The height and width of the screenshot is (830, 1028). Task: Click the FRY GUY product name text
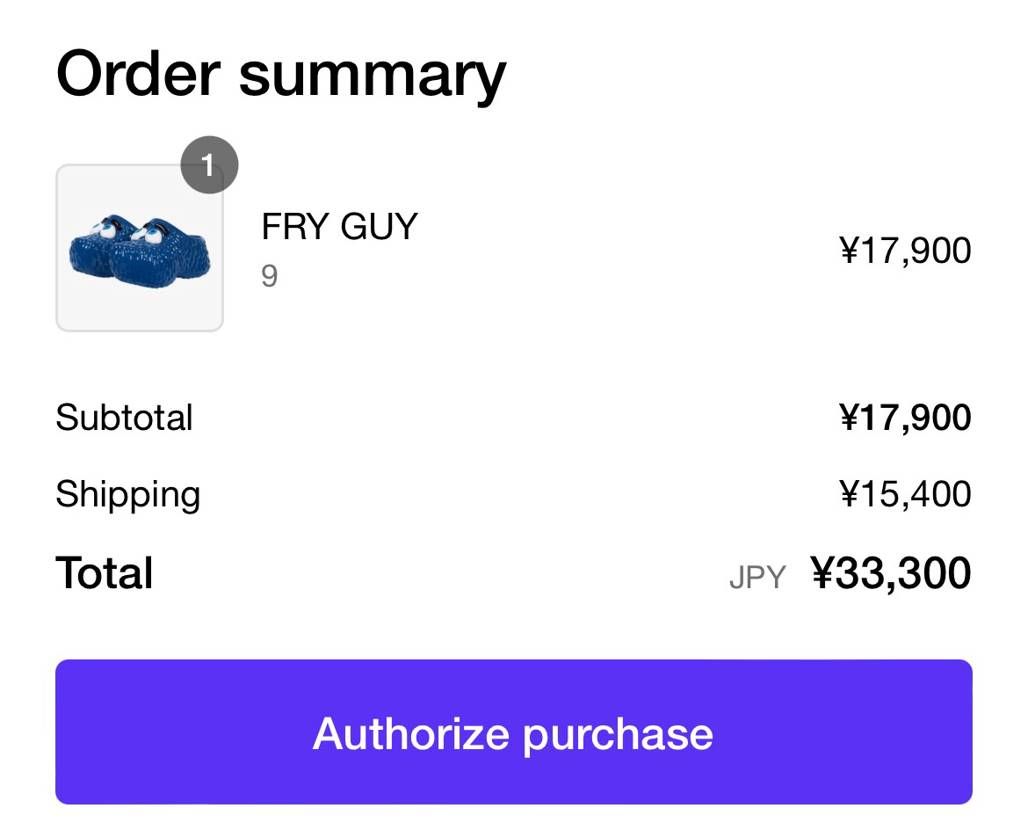pos(340,227)
